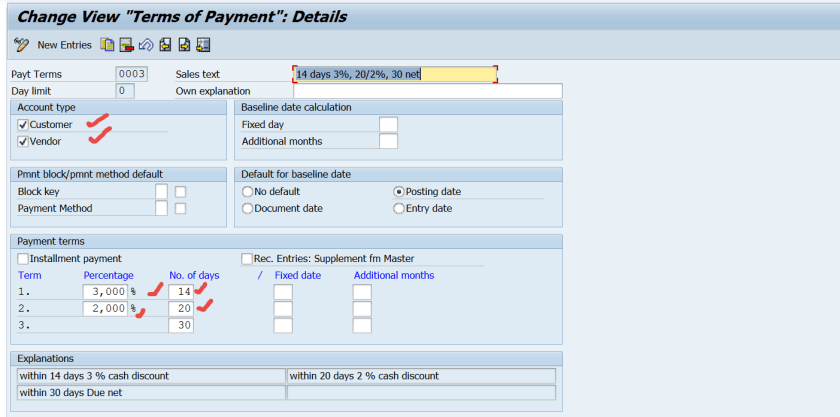Viewport: 840px width, 417px height.
Task: Select the No default radio button
Action: click(x=247, y=192)
